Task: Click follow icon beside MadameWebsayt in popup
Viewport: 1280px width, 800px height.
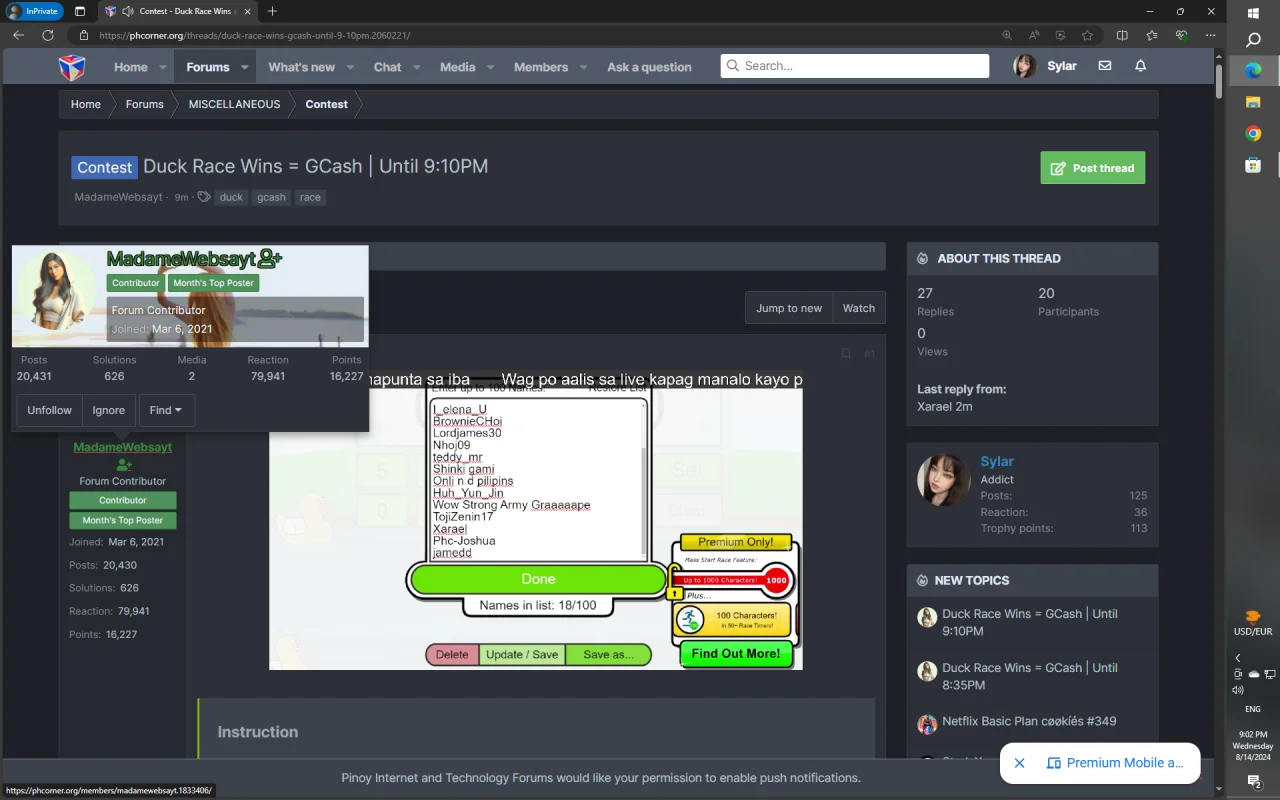Action: [x=270, y=259]
